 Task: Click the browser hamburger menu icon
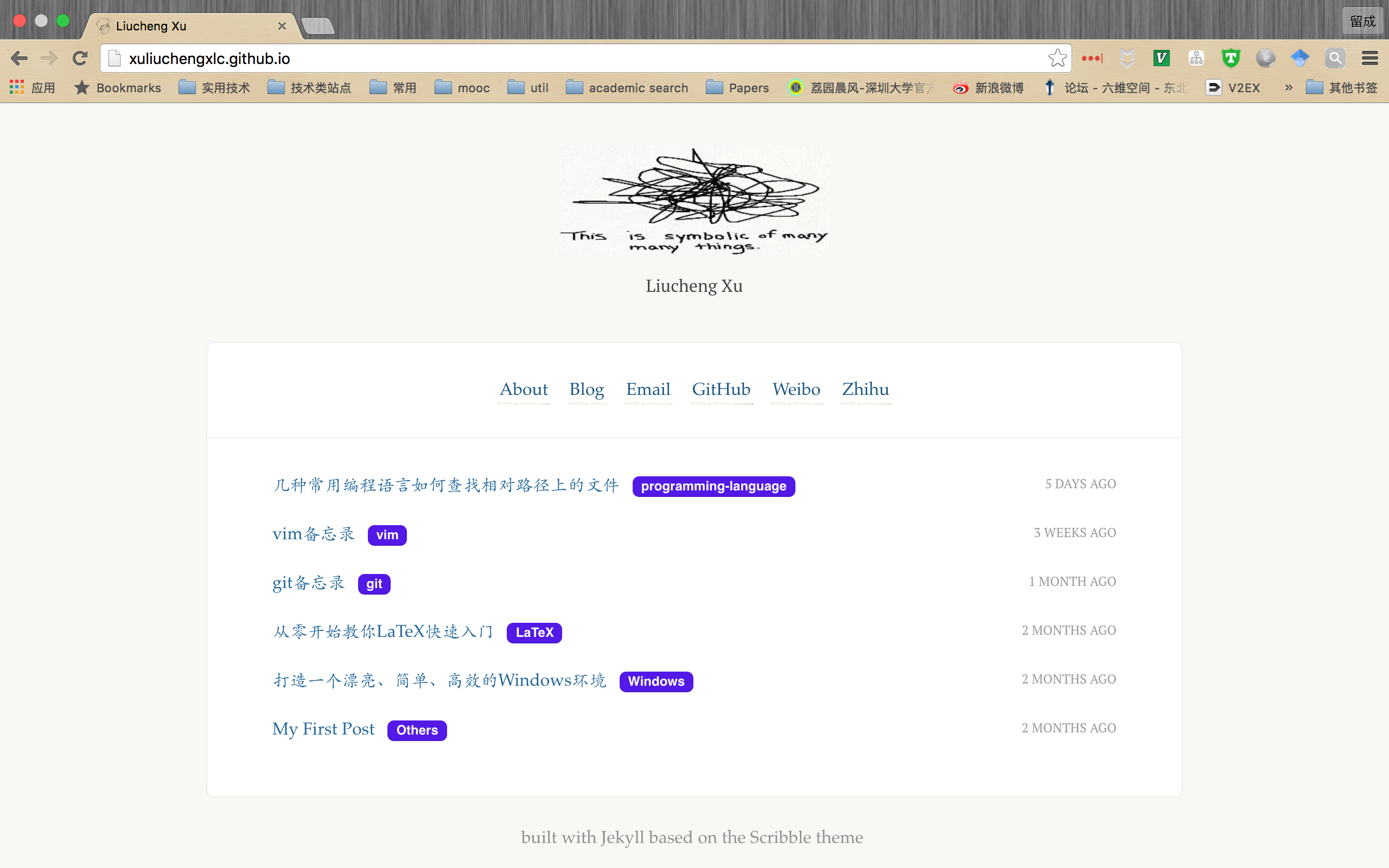[x=1370, y=58]
